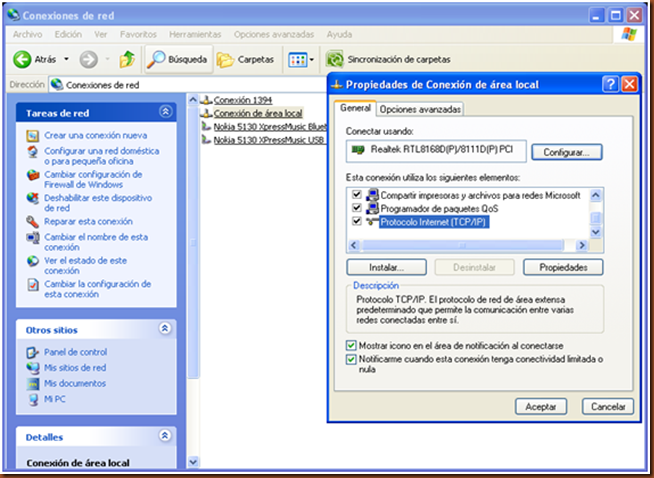Uncheck Protocolo Internet (TCP/IP) checkbox
Image resolution: width=654 pixels, height=478 pixels.
pyautogui.click(x=357, y=221)
